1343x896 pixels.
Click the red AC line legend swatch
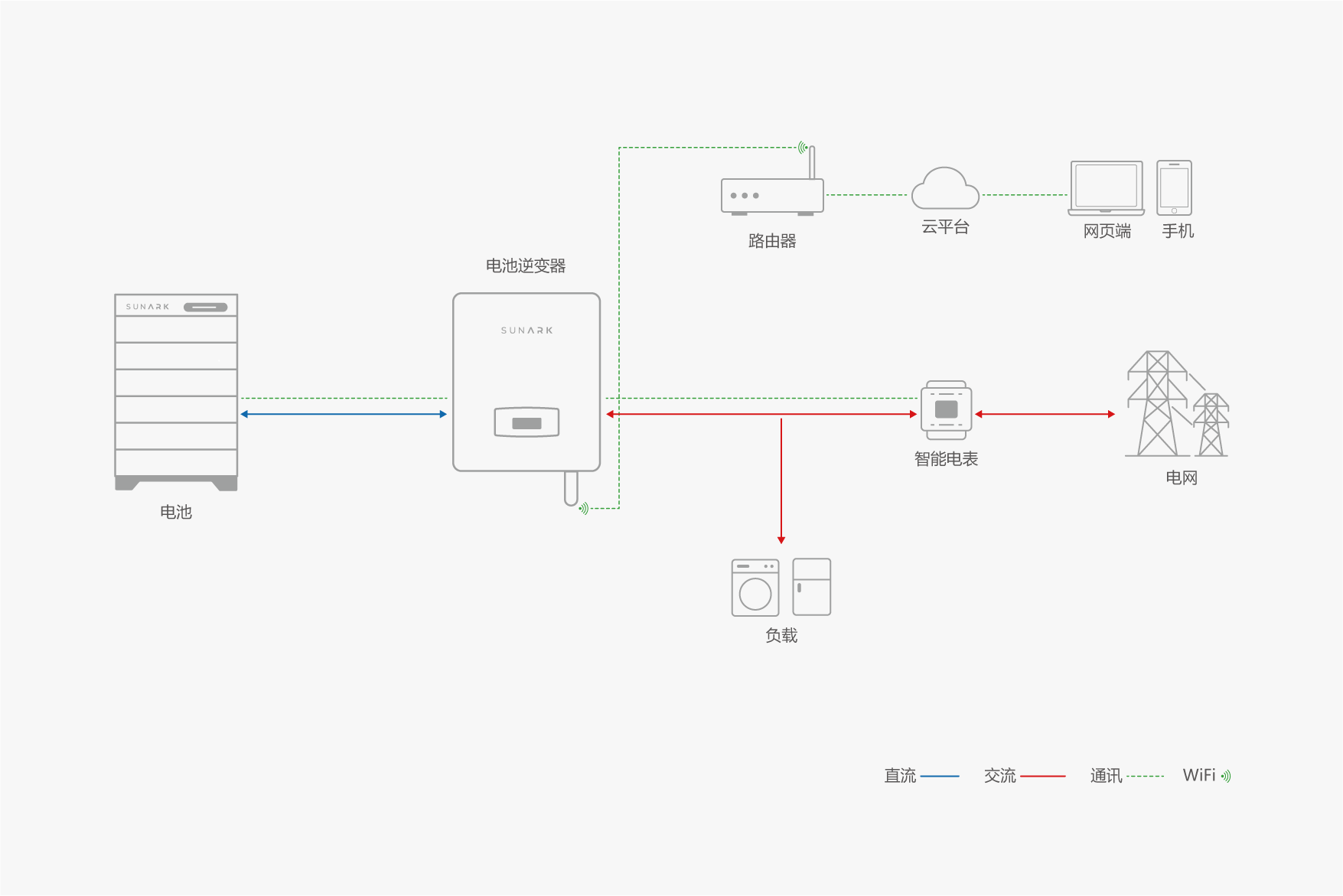[x=1042, y=776]
